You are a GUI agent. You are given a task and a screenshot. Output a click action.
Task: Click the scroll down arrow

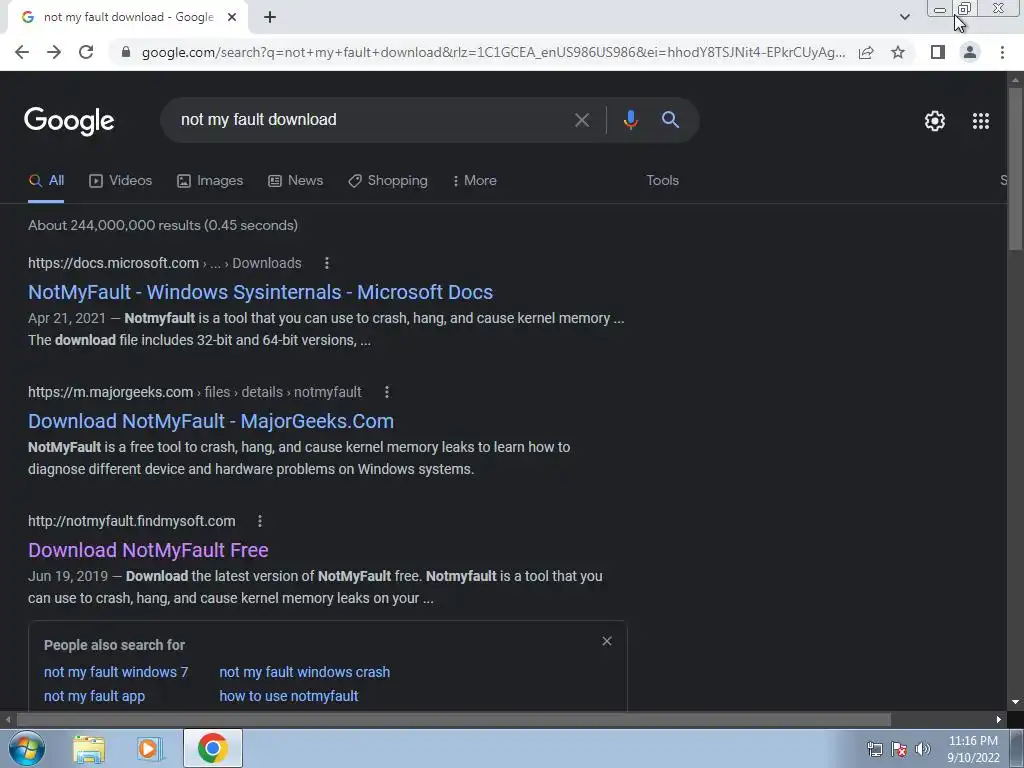click(x=1015, y=702)
